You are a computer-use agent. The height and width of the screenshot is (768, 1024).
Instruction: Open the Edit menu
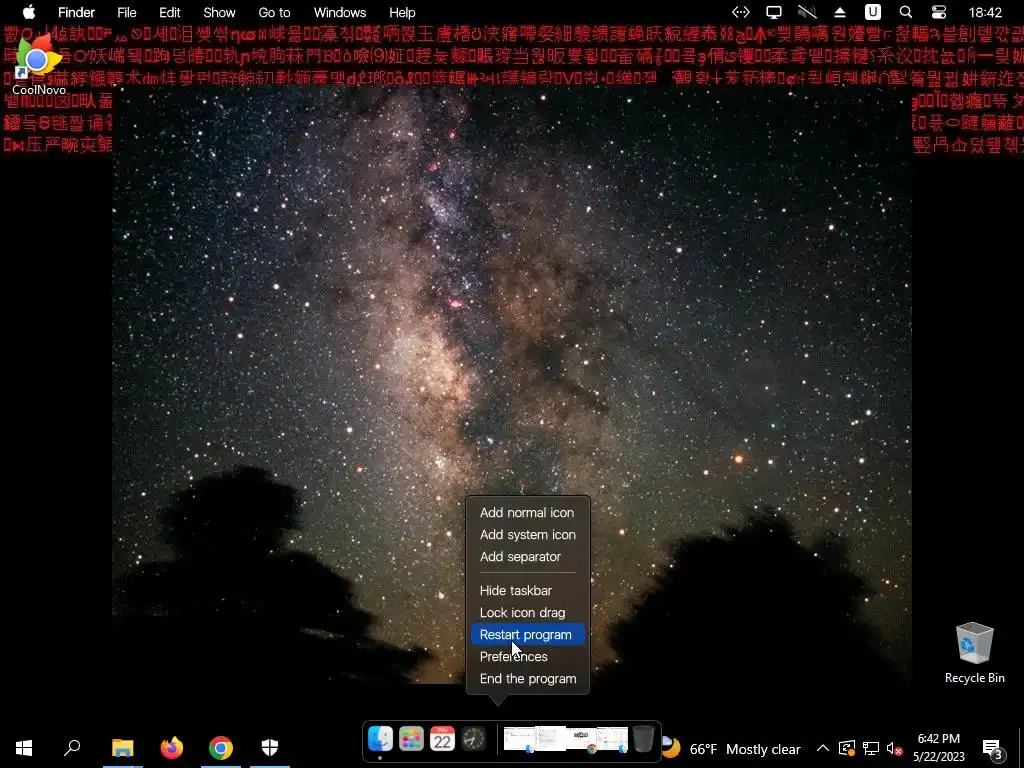170,12
